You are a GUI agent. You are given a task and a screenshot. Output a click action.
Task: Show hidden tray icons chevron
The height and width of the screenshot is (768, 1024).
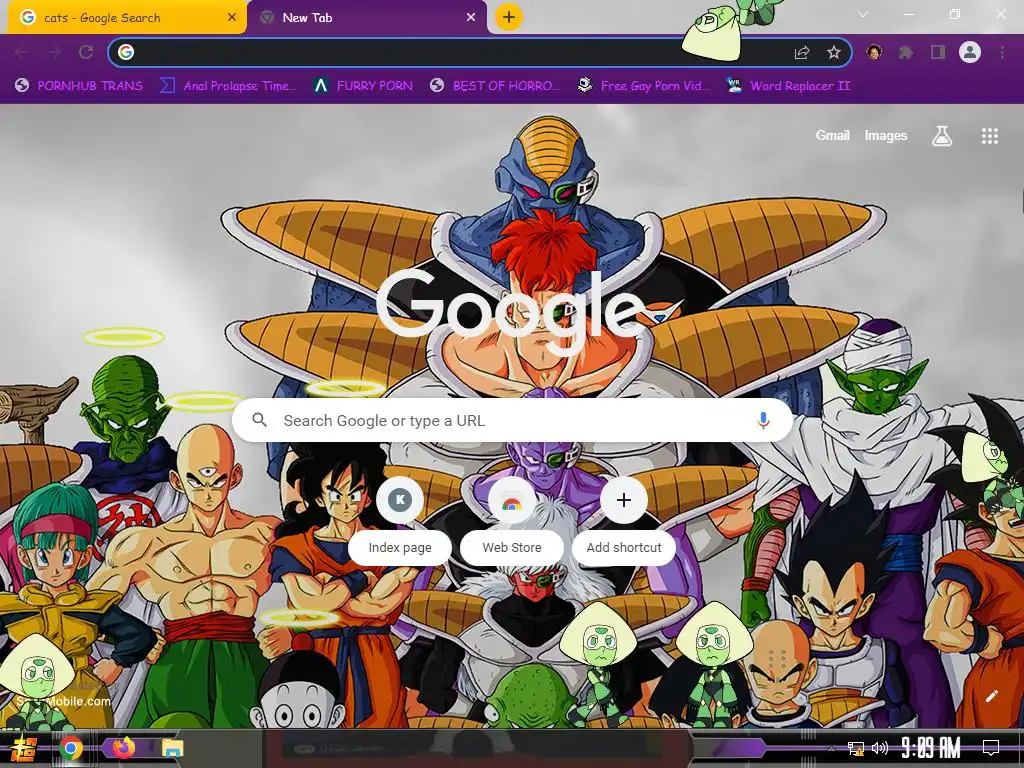point(831,748)
